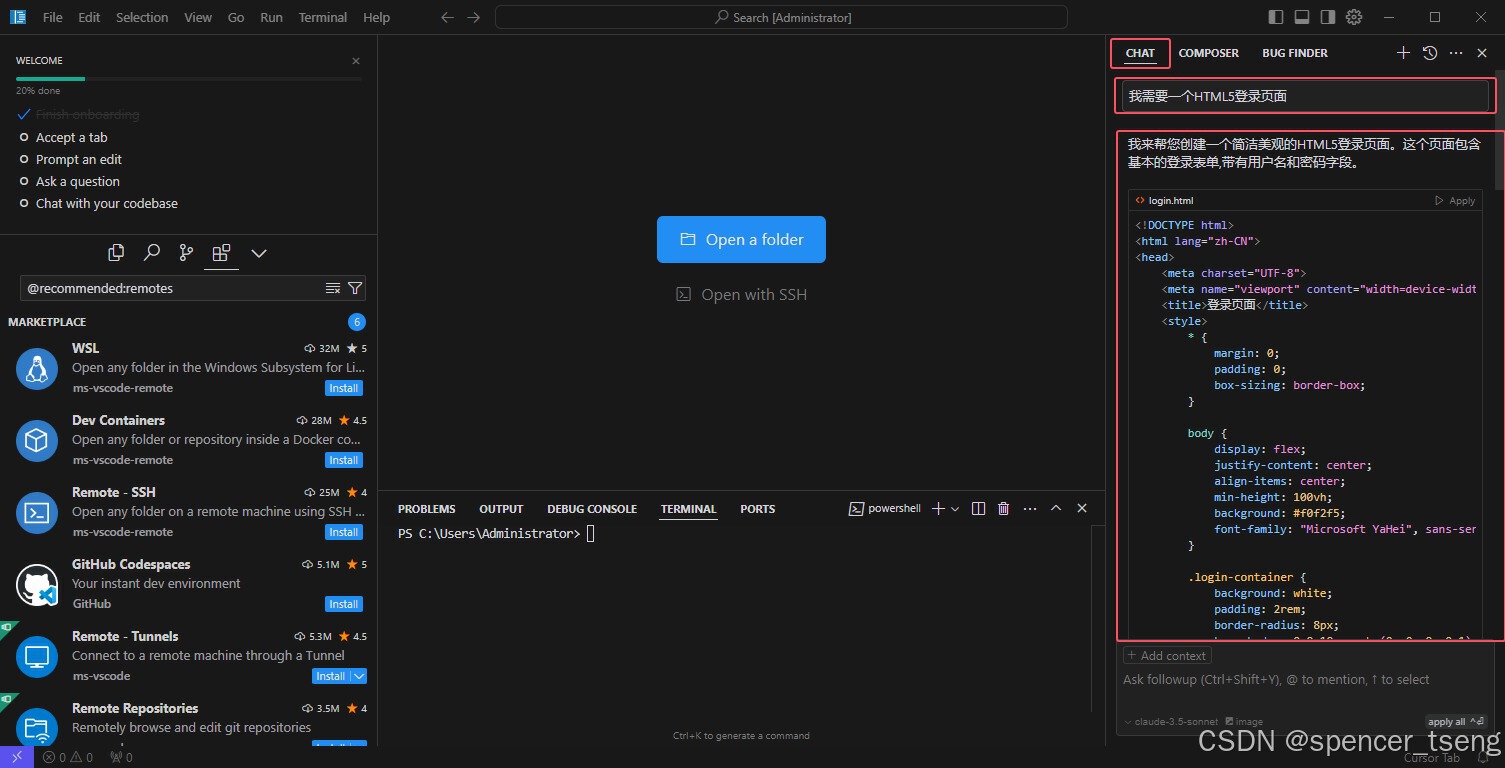This screenshot has height=768, width=1505.
Task: Select the Extensions view icon
Action: tap(221, 253)
